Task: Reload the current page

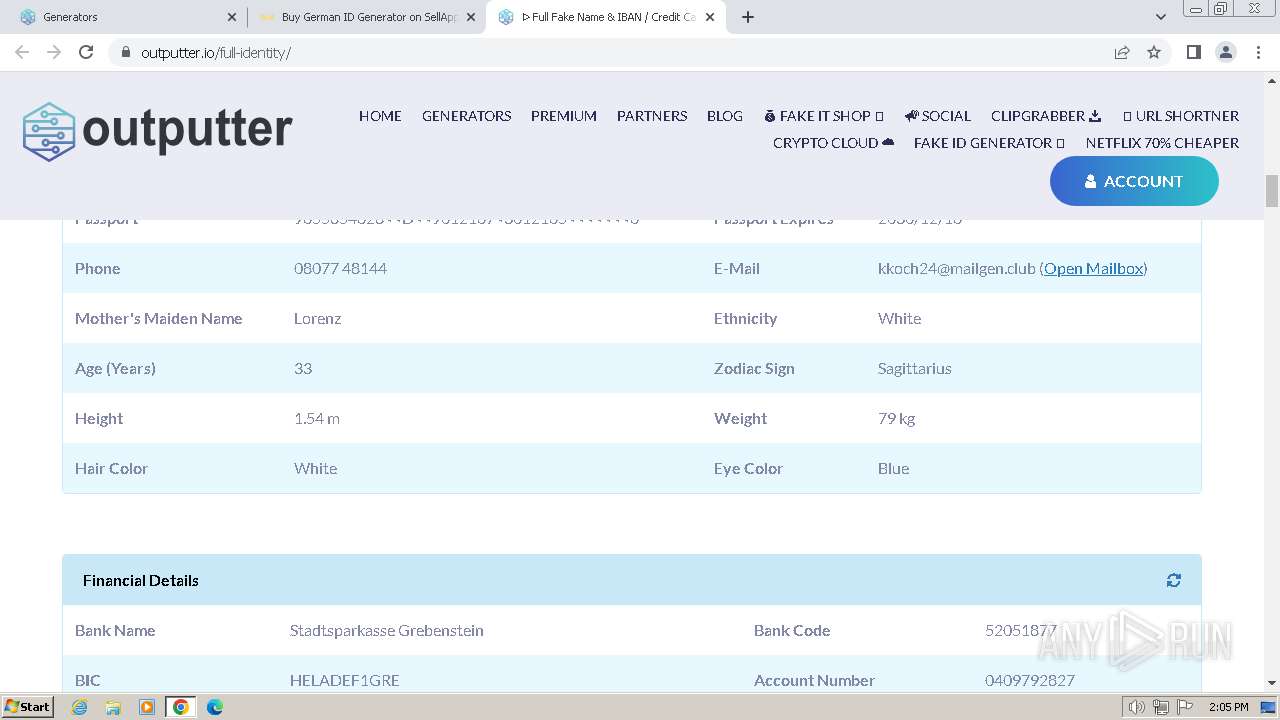Action: click(x=86, y=52)
